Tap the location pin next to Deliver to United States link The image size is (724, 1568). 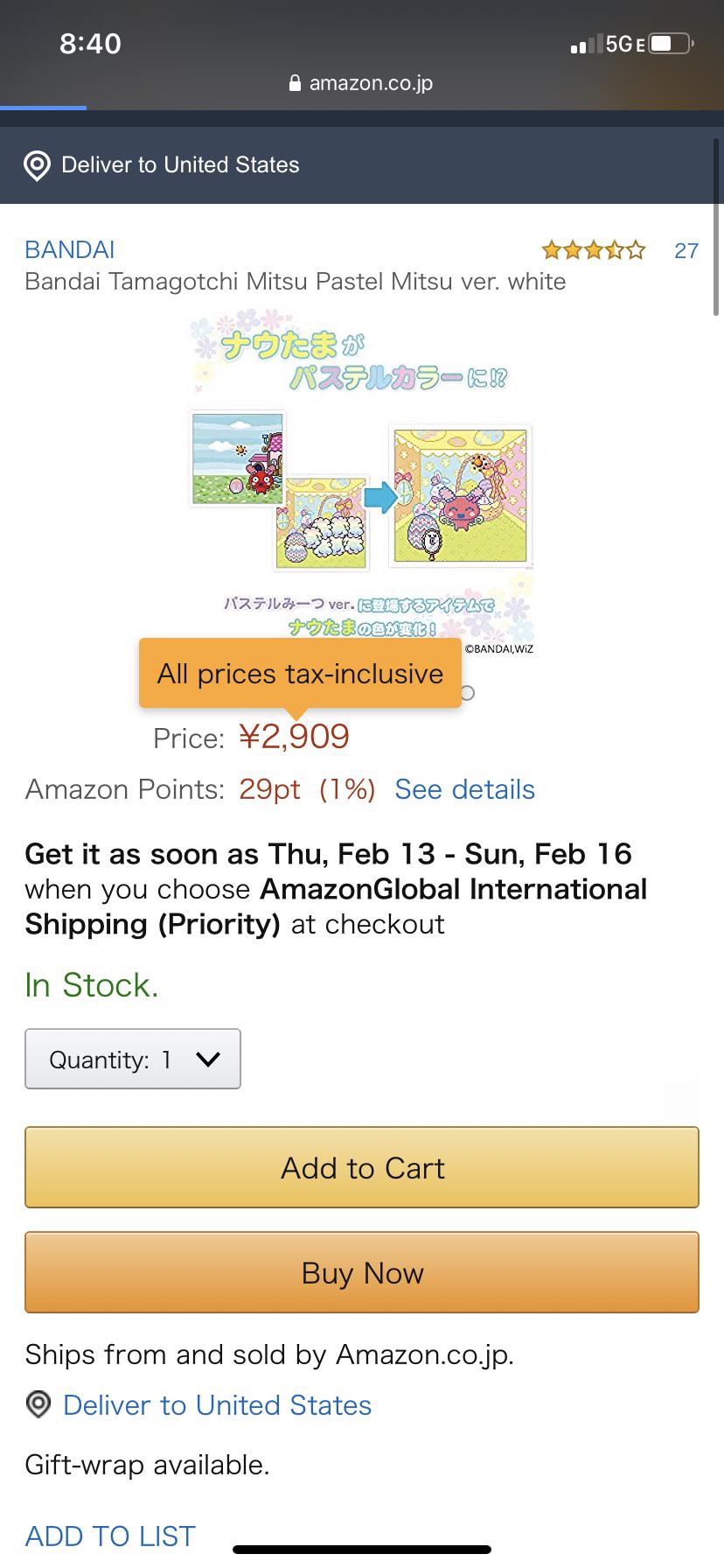coord(37,1405)
